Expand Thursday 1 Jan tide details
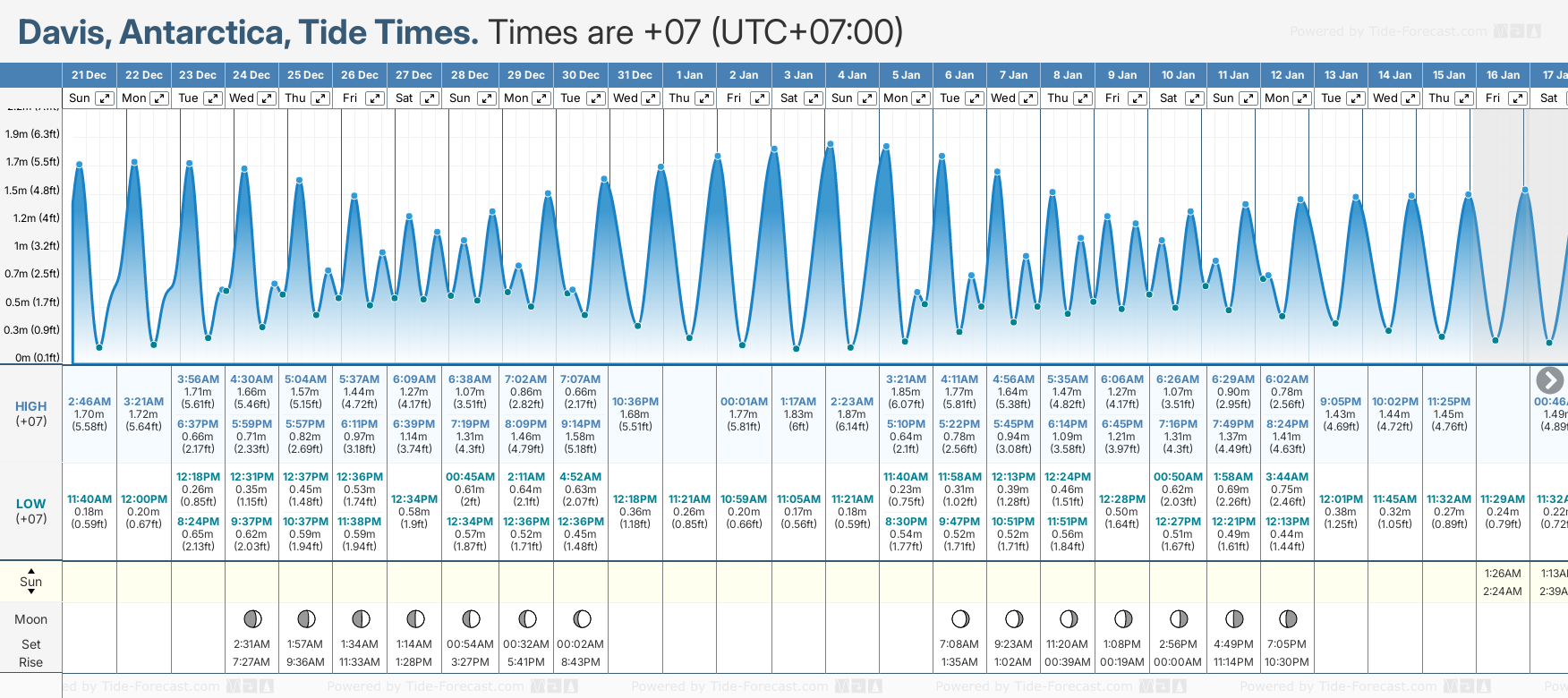Image resolution: width=1568 pixels, height=698 pixels. tap(704, 98)
